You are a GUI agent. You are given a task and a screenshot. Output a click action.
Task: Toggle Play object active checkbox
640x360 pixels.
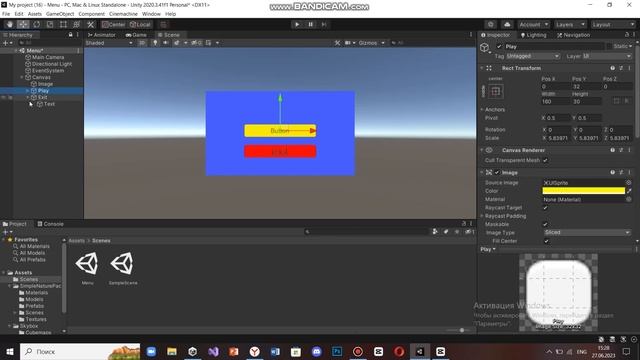(x=499, y=47)
